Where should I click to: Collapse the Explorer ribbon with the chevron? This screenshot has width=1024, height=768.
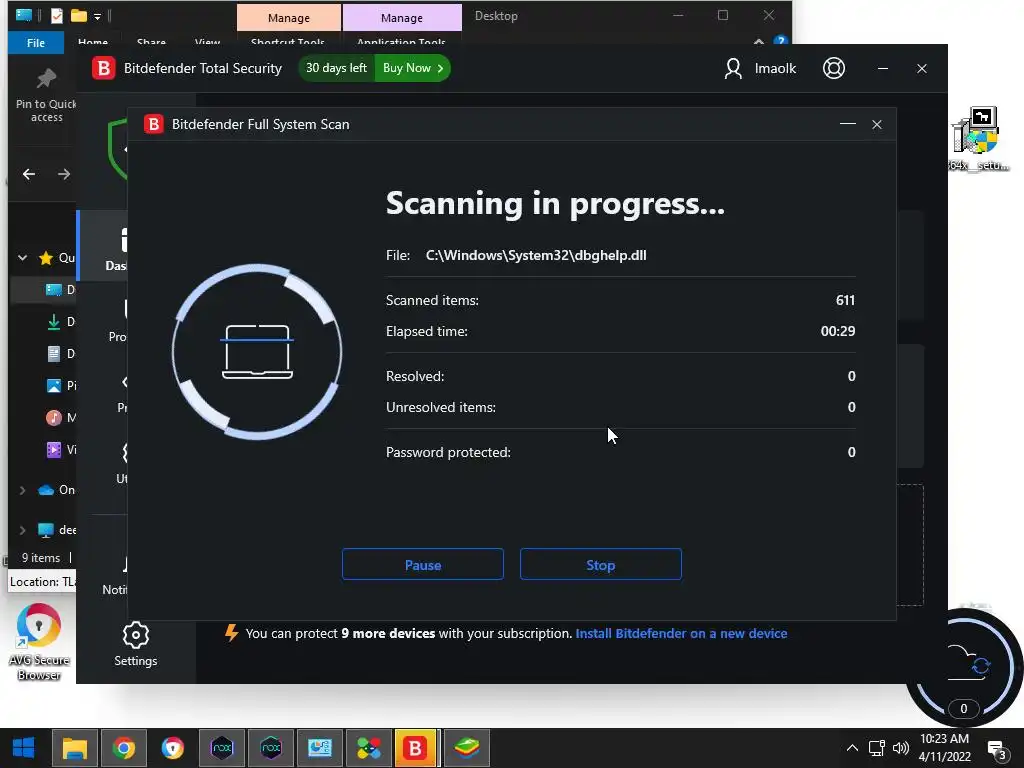point(758,42)
